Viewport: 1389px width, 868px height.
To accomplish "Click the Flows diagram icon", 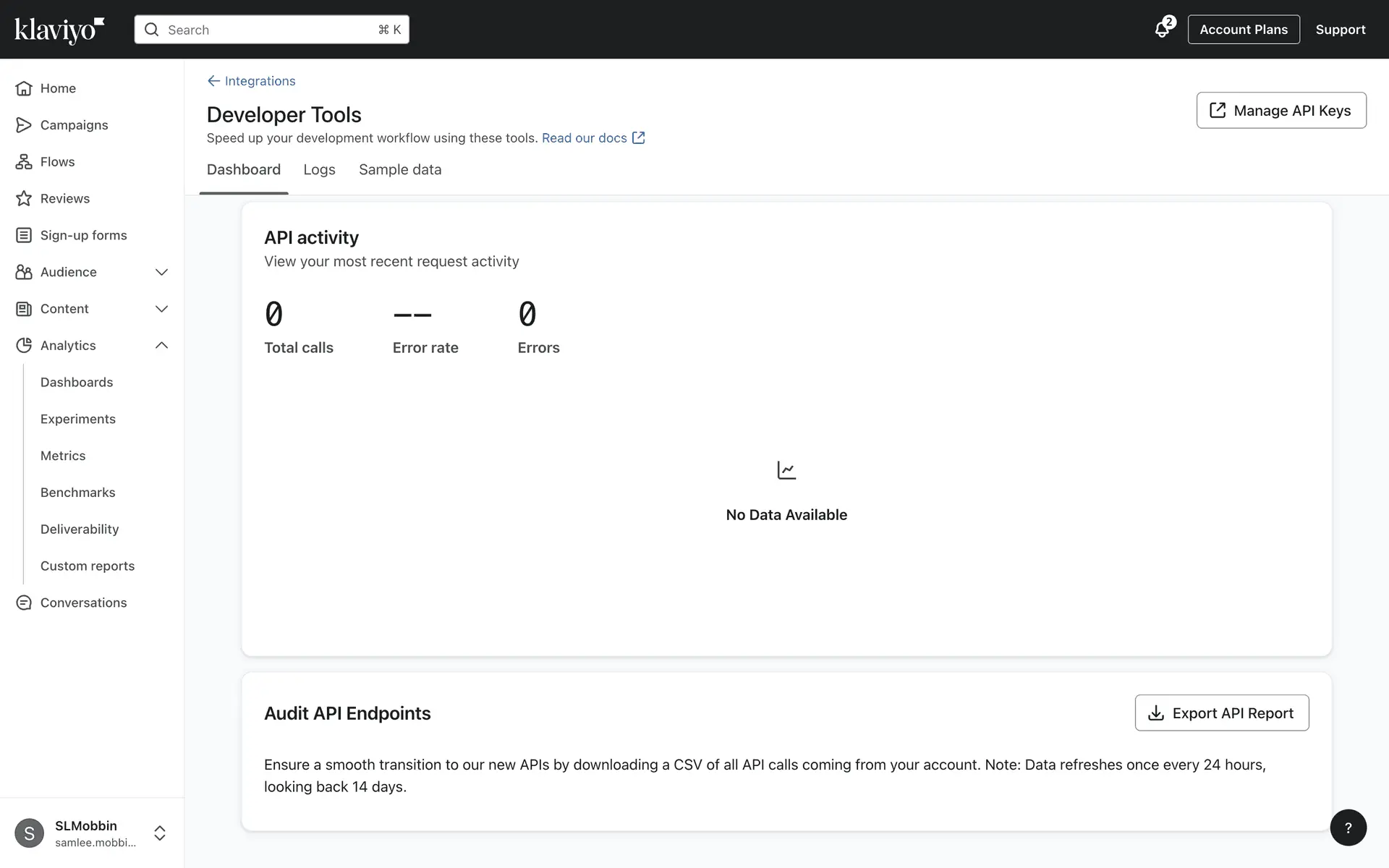I will (x=24, y=162).
